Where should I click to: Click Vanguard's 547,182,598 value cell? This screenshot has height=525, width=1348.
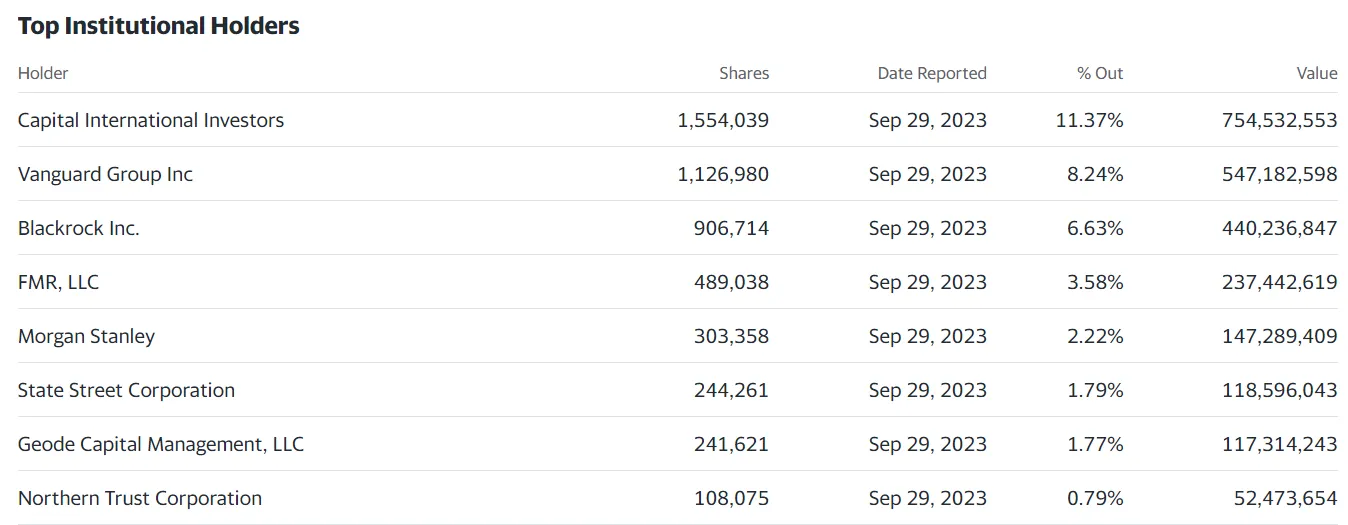click(1279, 174)
